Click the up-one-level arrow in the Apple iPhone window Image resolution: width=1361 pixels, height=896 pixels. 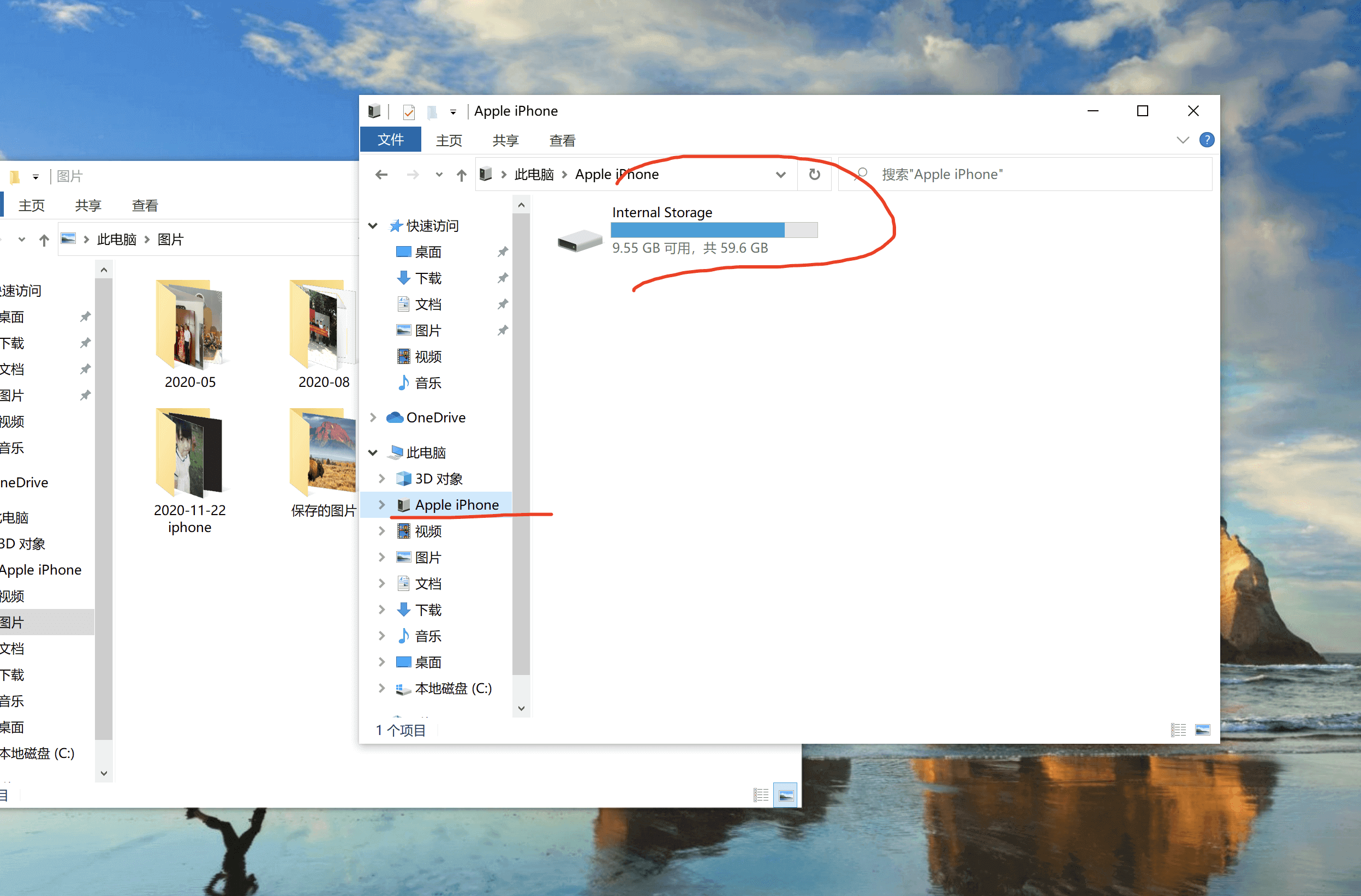[x=461, y=175]
